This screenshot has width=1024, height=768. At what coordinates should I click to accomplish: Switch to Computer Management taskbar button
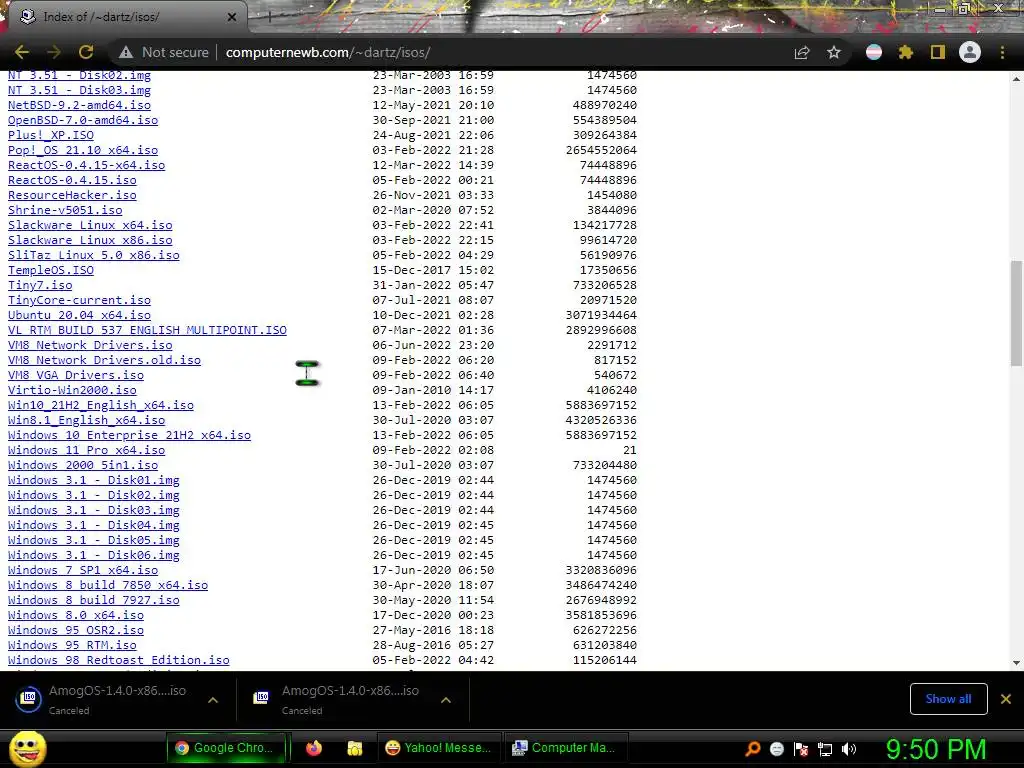click(x=566, y=748)
